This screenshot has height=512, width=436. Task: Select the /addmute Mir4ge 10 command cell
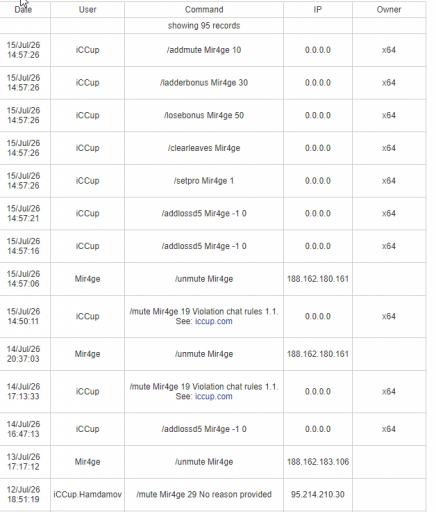204,50
